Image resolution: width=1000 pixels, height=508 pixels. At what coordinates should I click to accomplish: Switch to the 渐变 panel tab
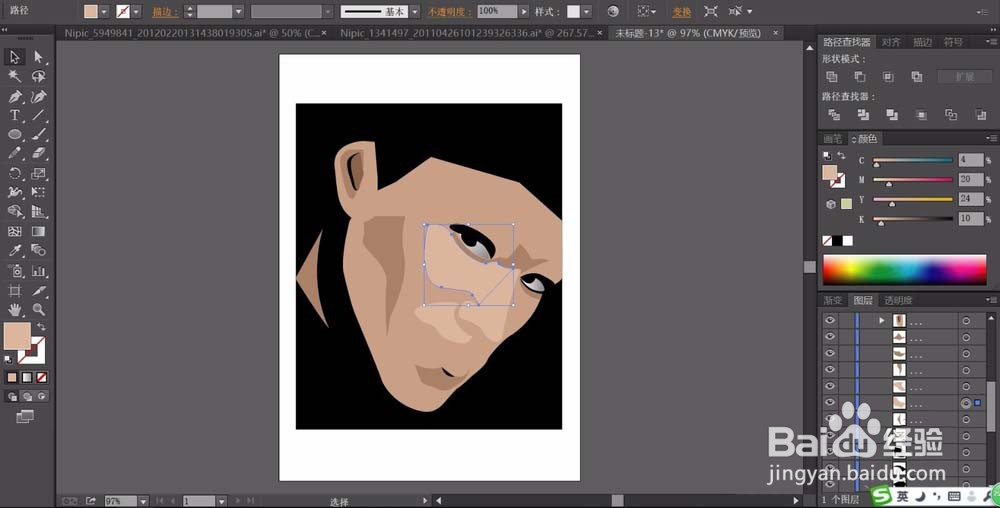point(832,300)
